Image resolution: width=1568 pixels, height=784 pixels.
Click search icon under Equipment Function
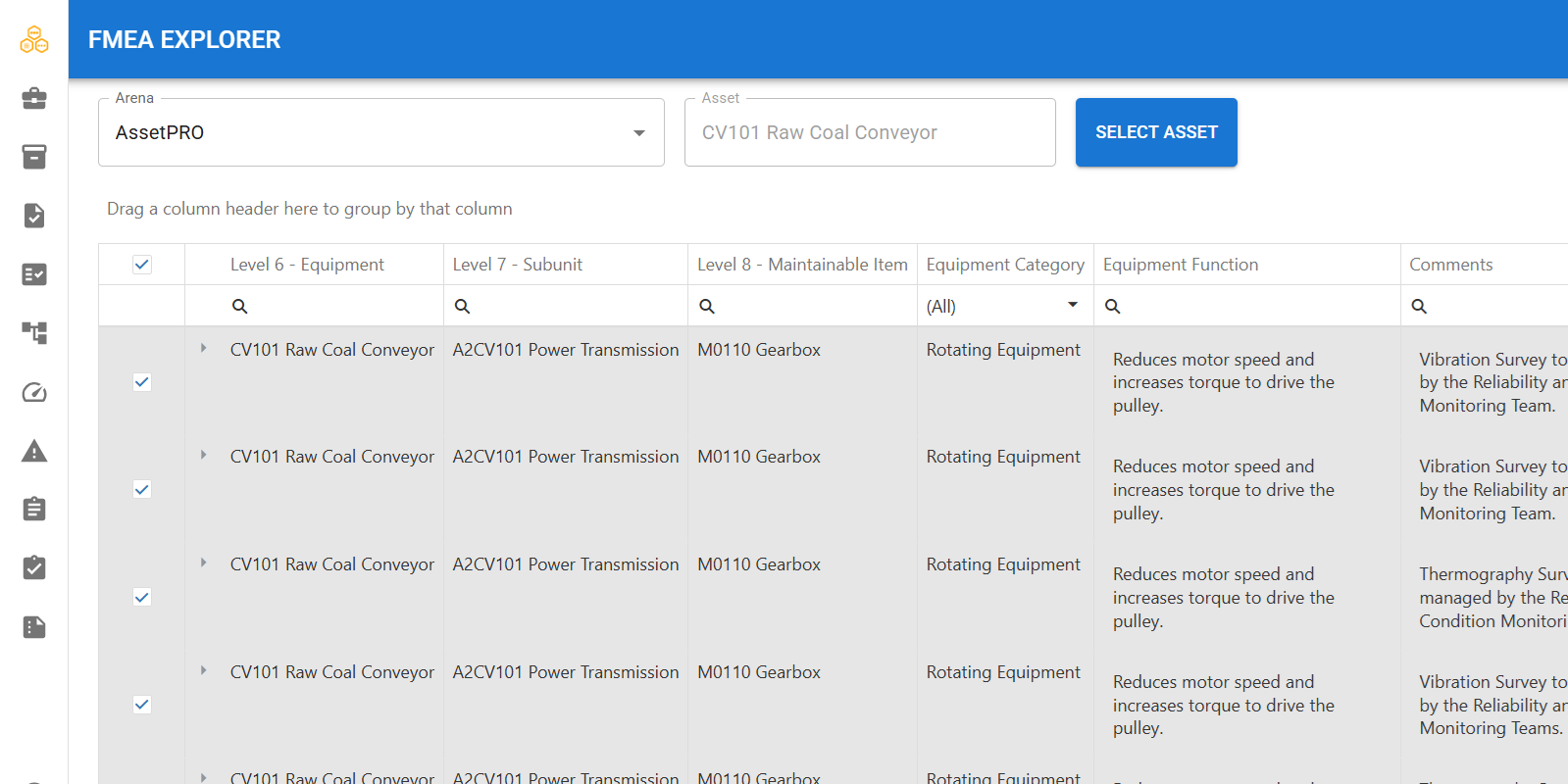coord(1113,306)
